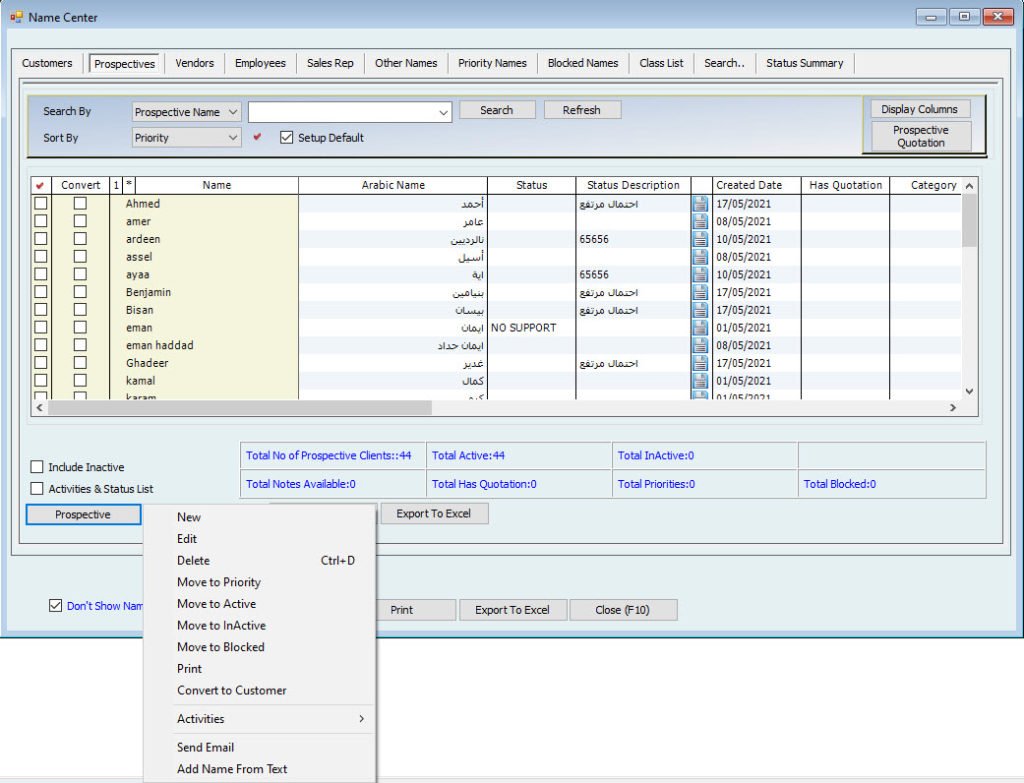Toggle the Setup Default checkbox
This screenshot has width=1024, height=783.
click(287, 138)
